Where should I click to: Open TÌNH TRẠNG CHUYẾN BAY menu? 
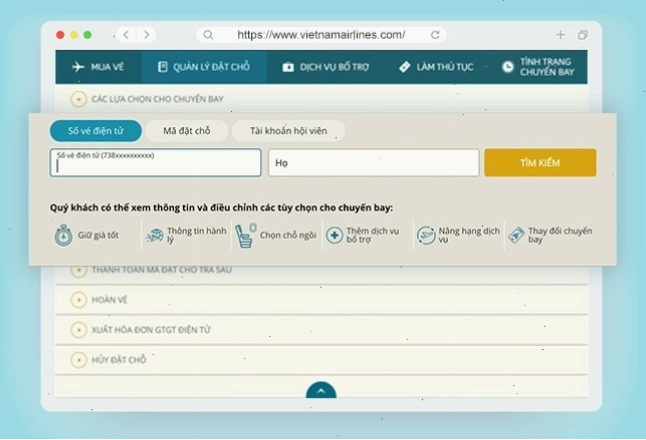(538, 67)
